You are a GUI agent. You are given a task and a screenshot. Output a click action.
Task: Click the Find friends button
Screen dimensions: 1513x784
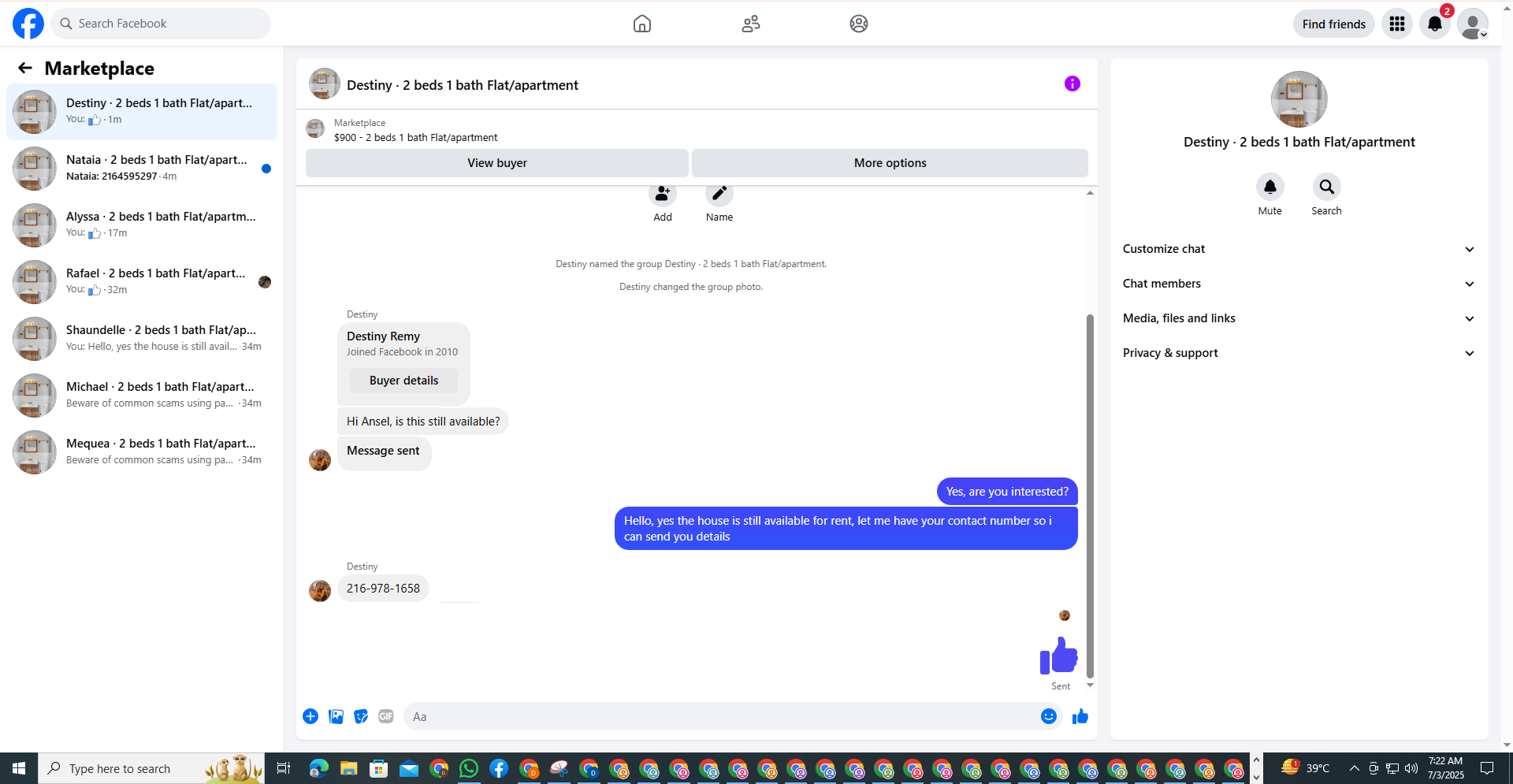(x=1334, y=24)
